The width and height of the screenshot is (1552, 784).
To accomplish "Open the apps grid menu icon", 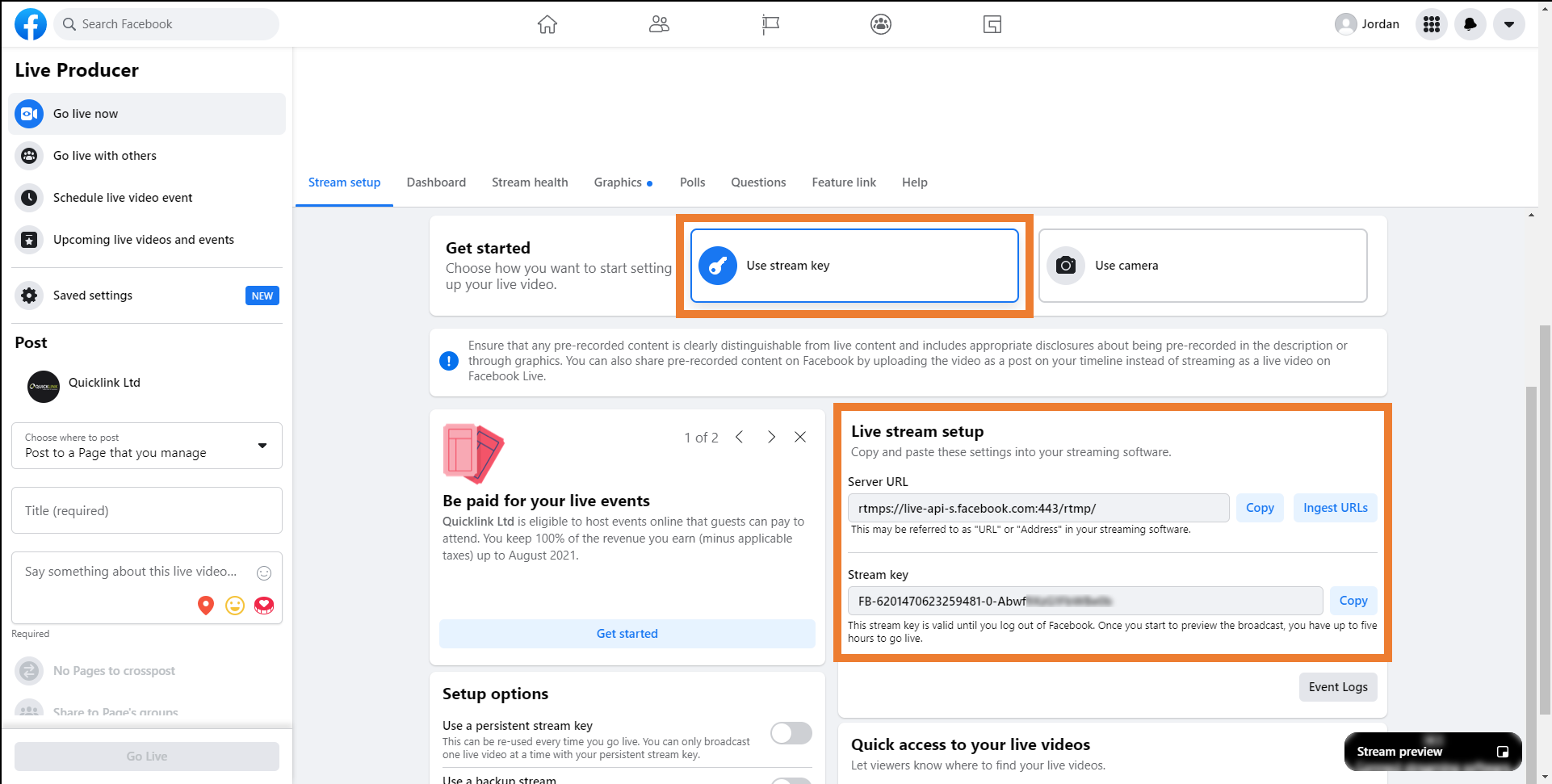I will (1432, 24).
